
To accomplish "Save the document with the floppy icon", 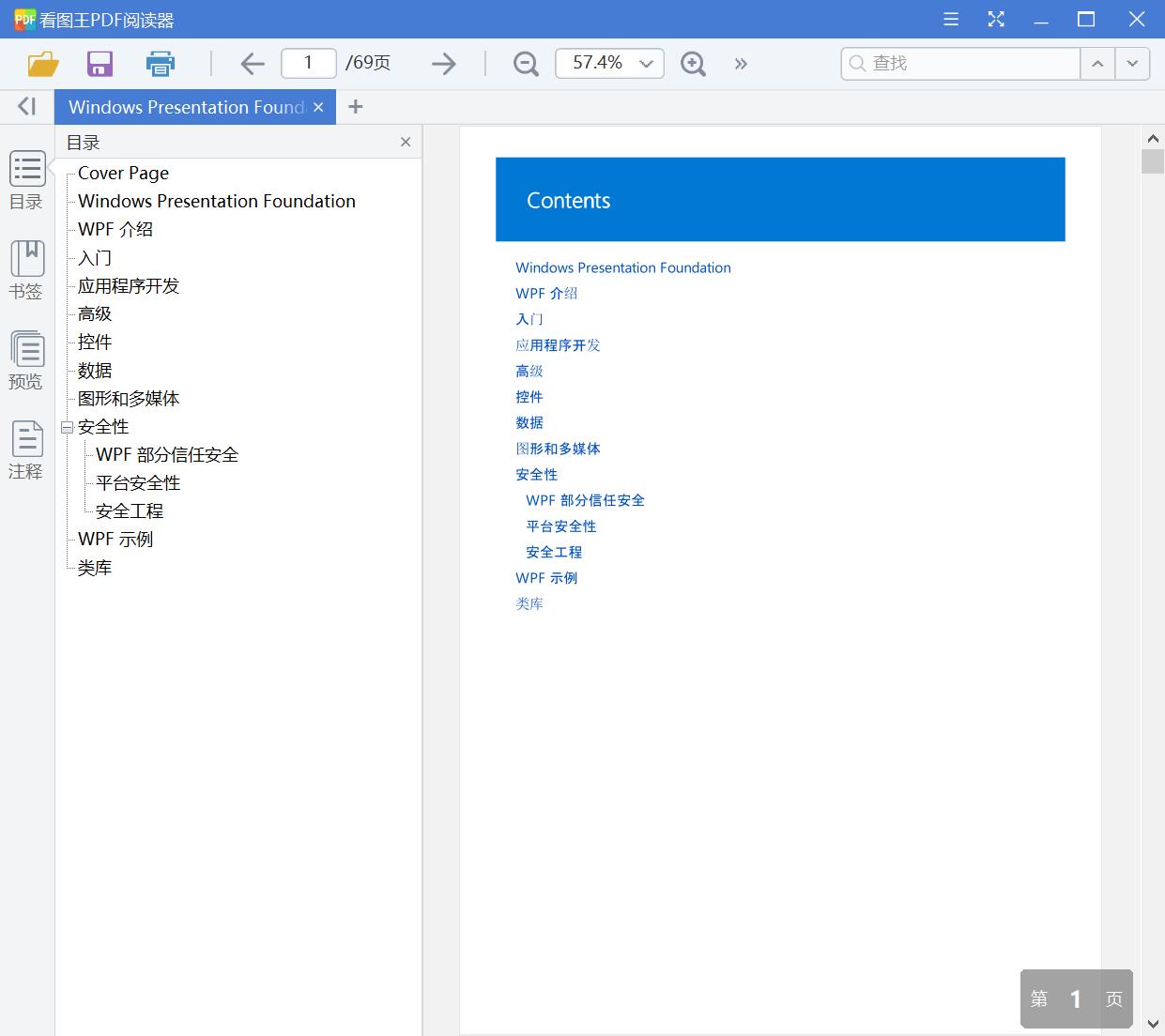I will click(x=100, y=64).
